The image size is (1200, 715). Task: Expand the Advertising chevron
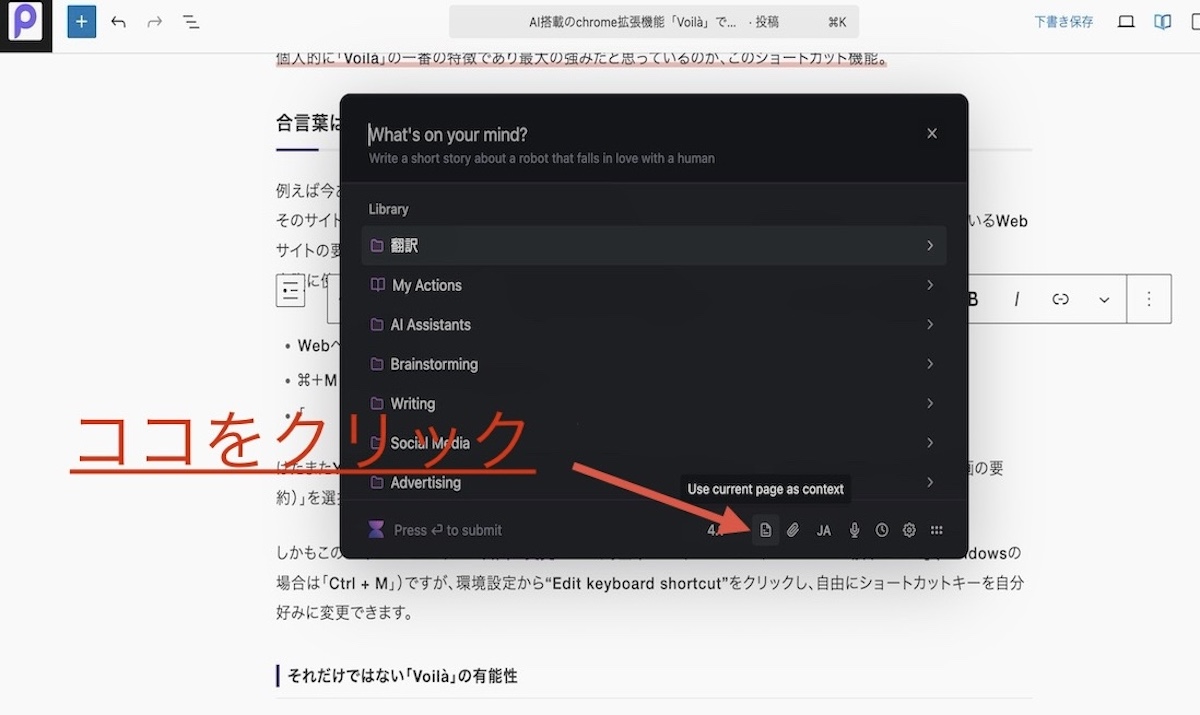(x=930, y=482)
